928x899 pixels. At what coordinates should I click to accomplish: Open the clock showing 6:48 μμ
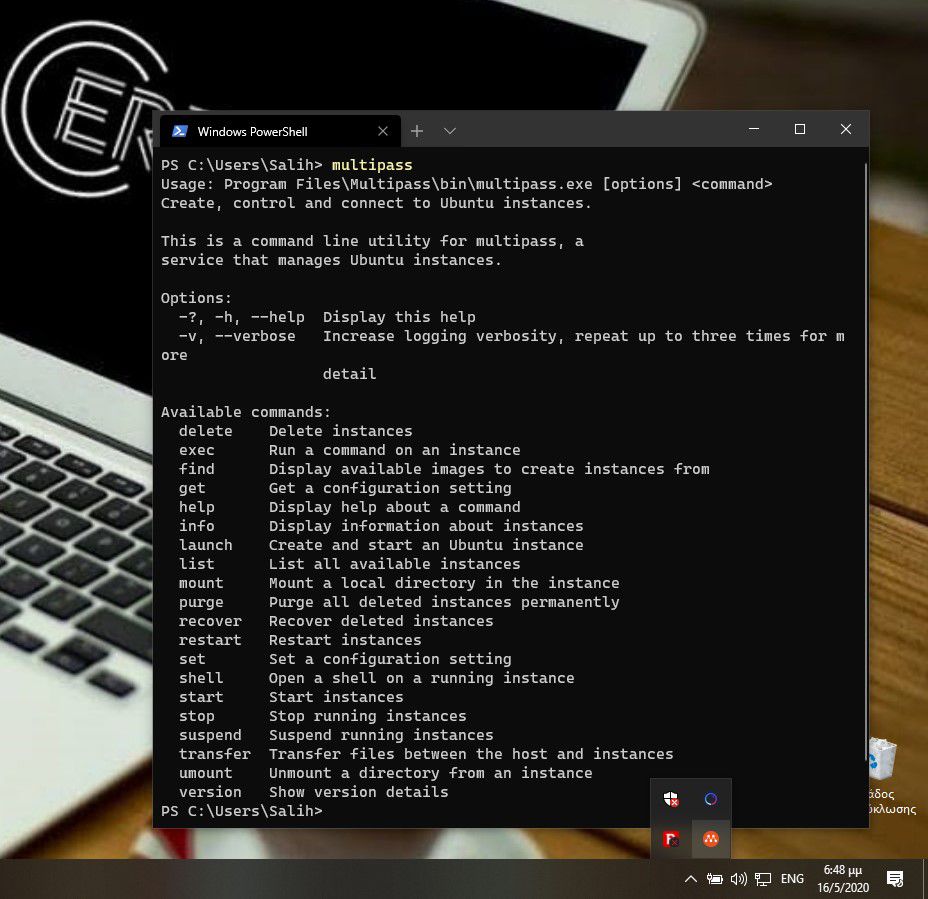click(843, 879)
